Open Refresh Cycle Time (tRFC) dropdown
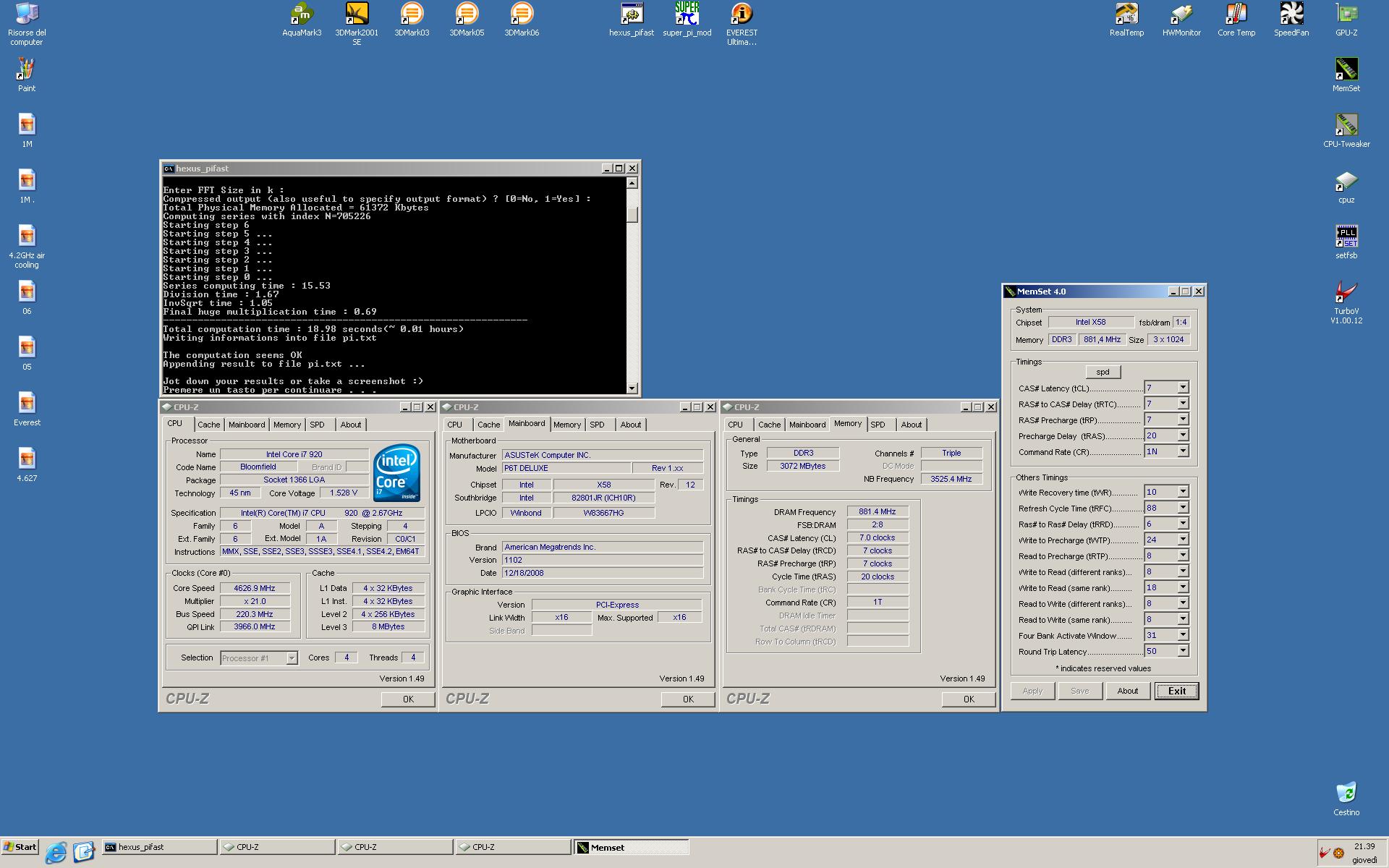The height and width of the screenshot is (868, 1389). point(1183,508)
